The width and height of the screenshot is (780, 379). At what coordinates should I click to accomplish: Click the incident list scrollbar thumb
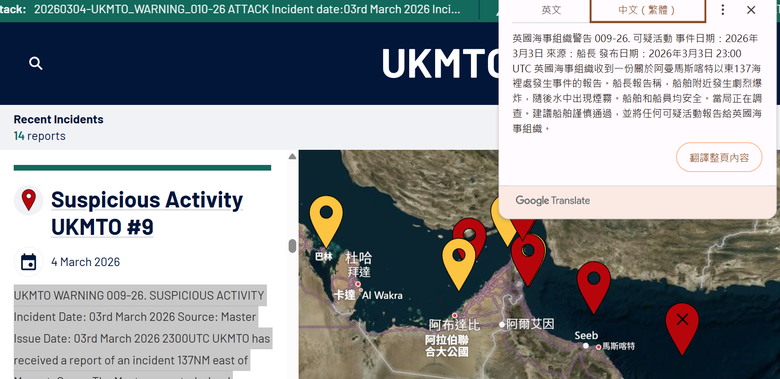[x=292, y=246]
